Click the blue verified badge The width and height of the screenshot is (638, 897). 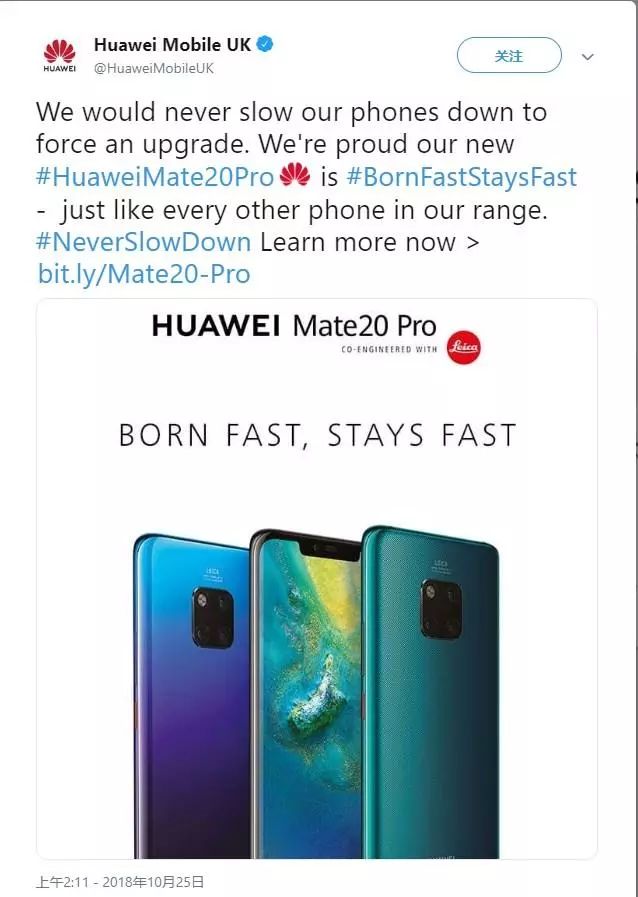(x=264, y=44)
